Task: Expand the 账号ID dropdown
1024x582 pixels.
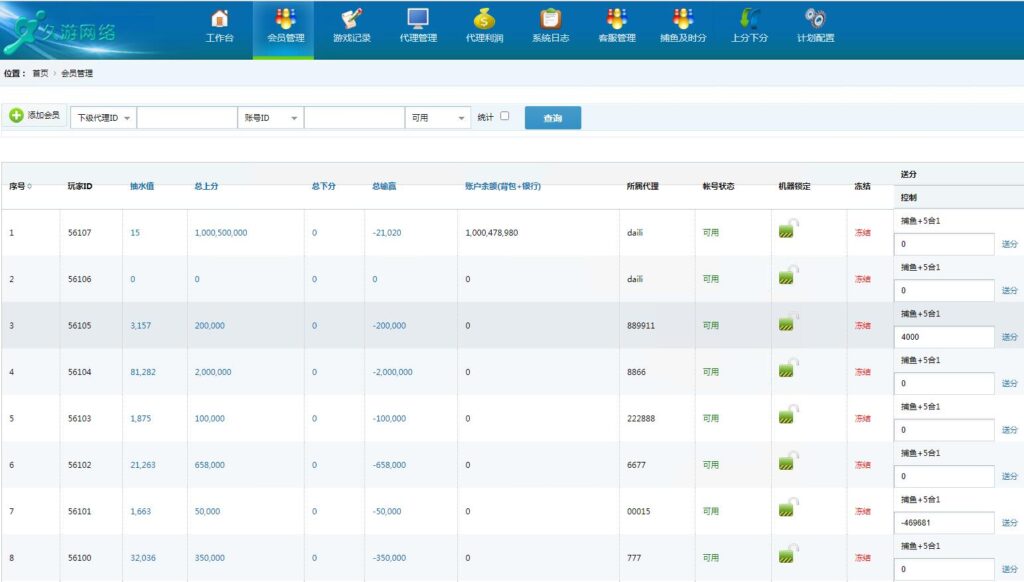Action: pyautogui.click(x=270, y=118)
